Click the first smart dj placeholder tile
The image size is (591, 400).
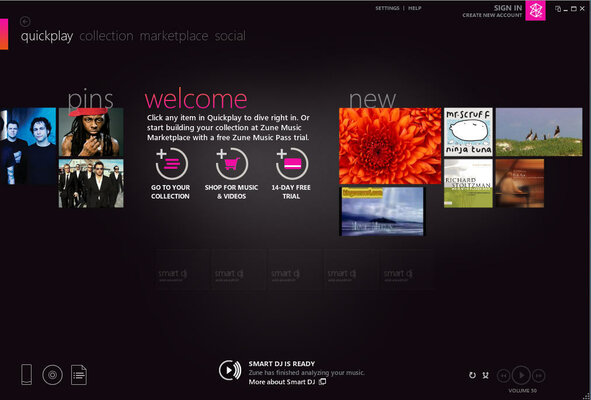pos(182,269)
